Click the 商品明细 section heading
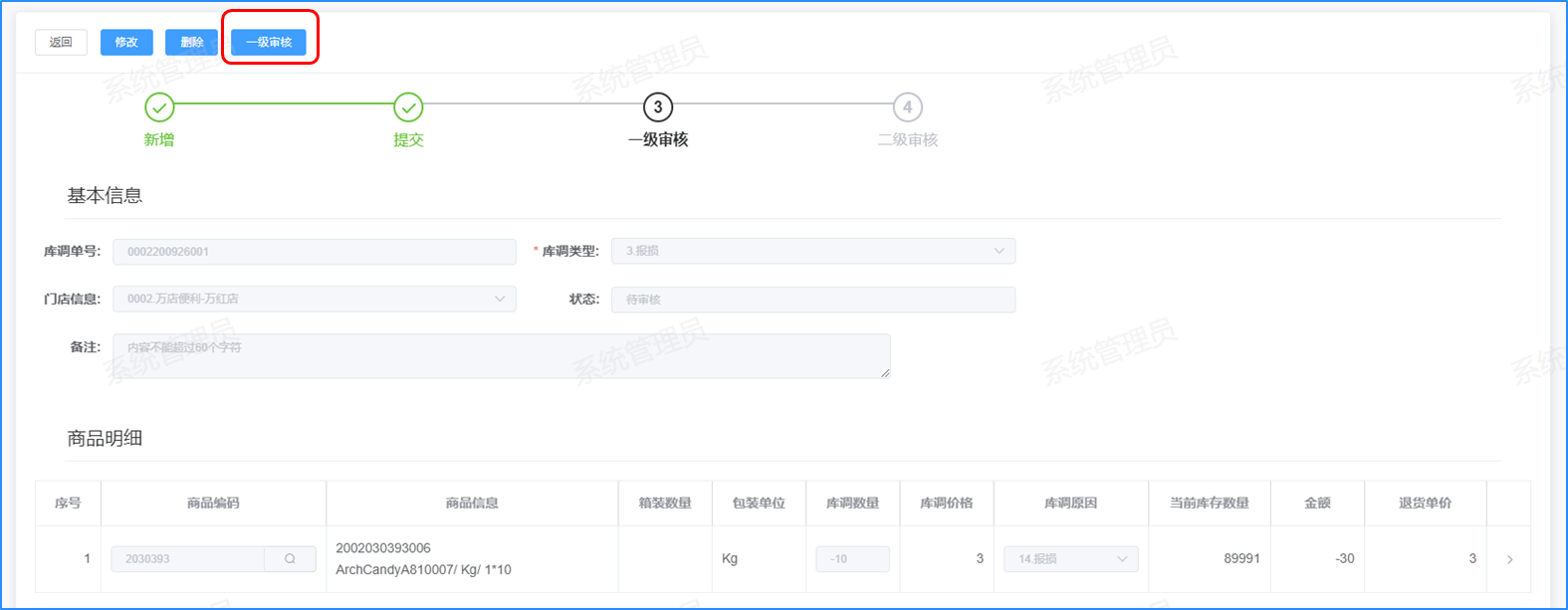 [x=105, y=439]
